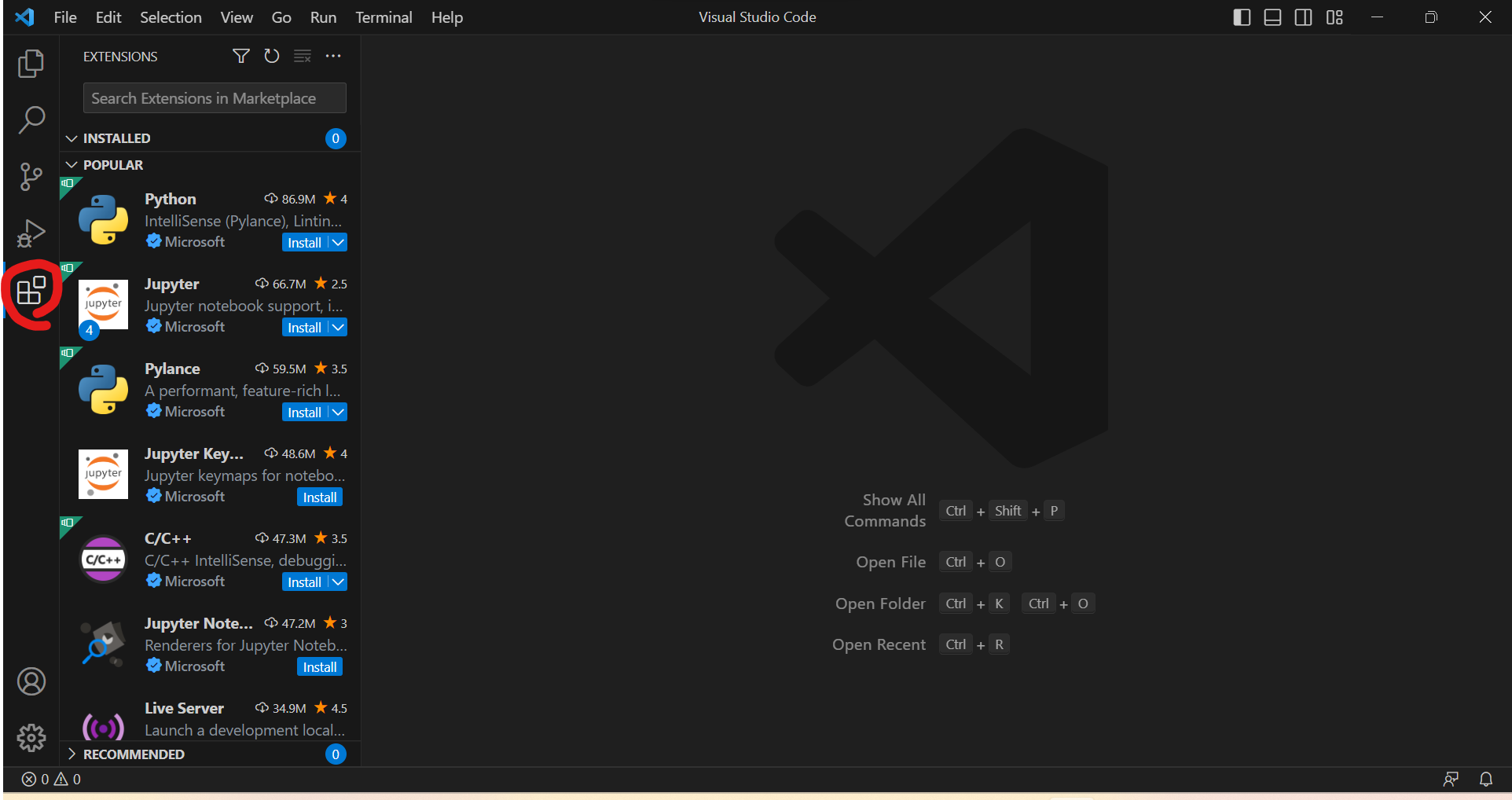Open Python Install dropdown arrow

click(x=338, y=242)
